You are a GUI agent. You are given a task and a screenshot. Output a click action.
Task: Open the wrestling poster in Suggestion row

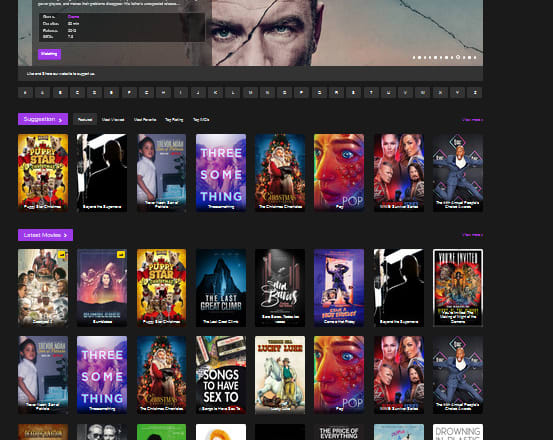(399, 172)
